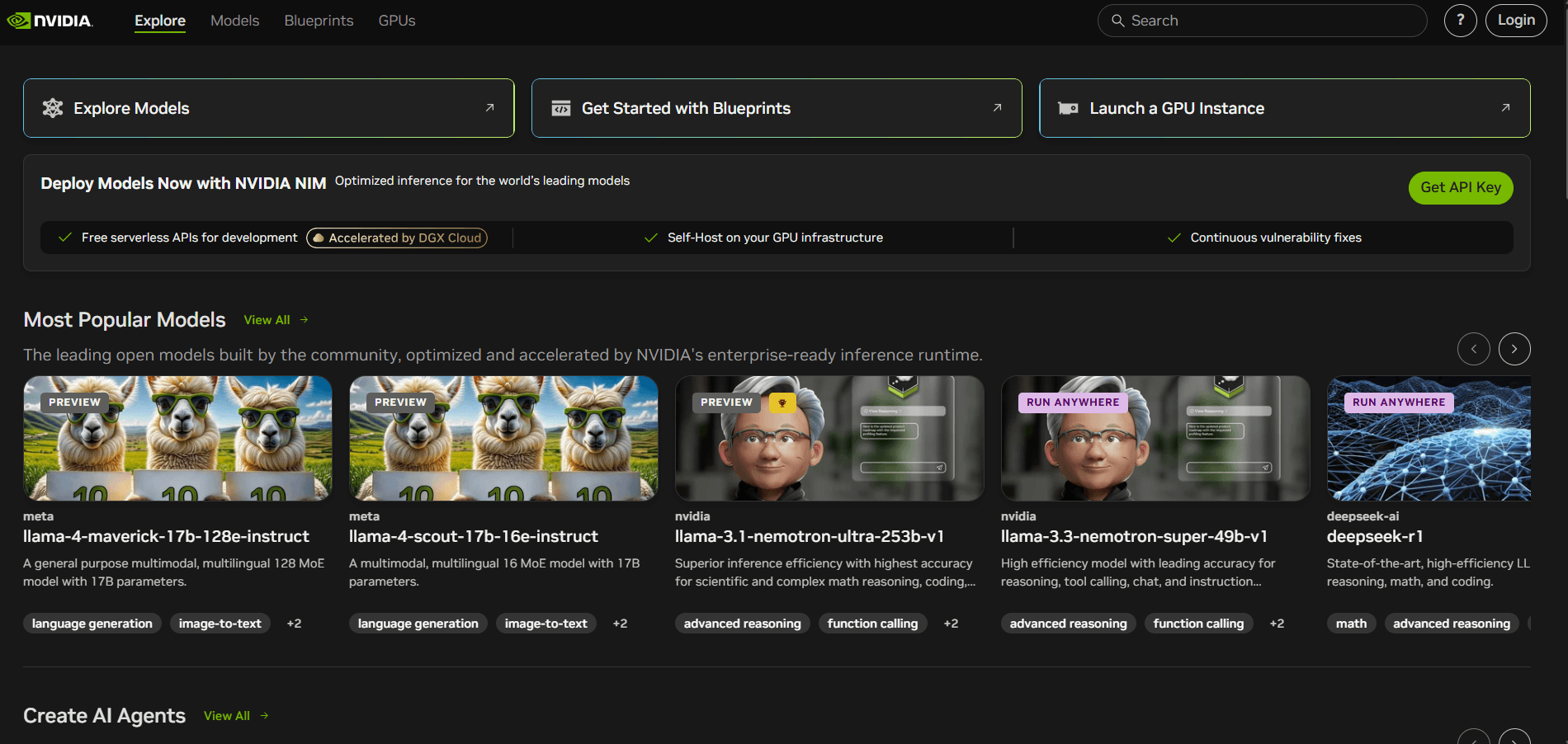Switch to the Models tab
The height and width of the screenshot is (744, 1568).
[x=234, y=21]
